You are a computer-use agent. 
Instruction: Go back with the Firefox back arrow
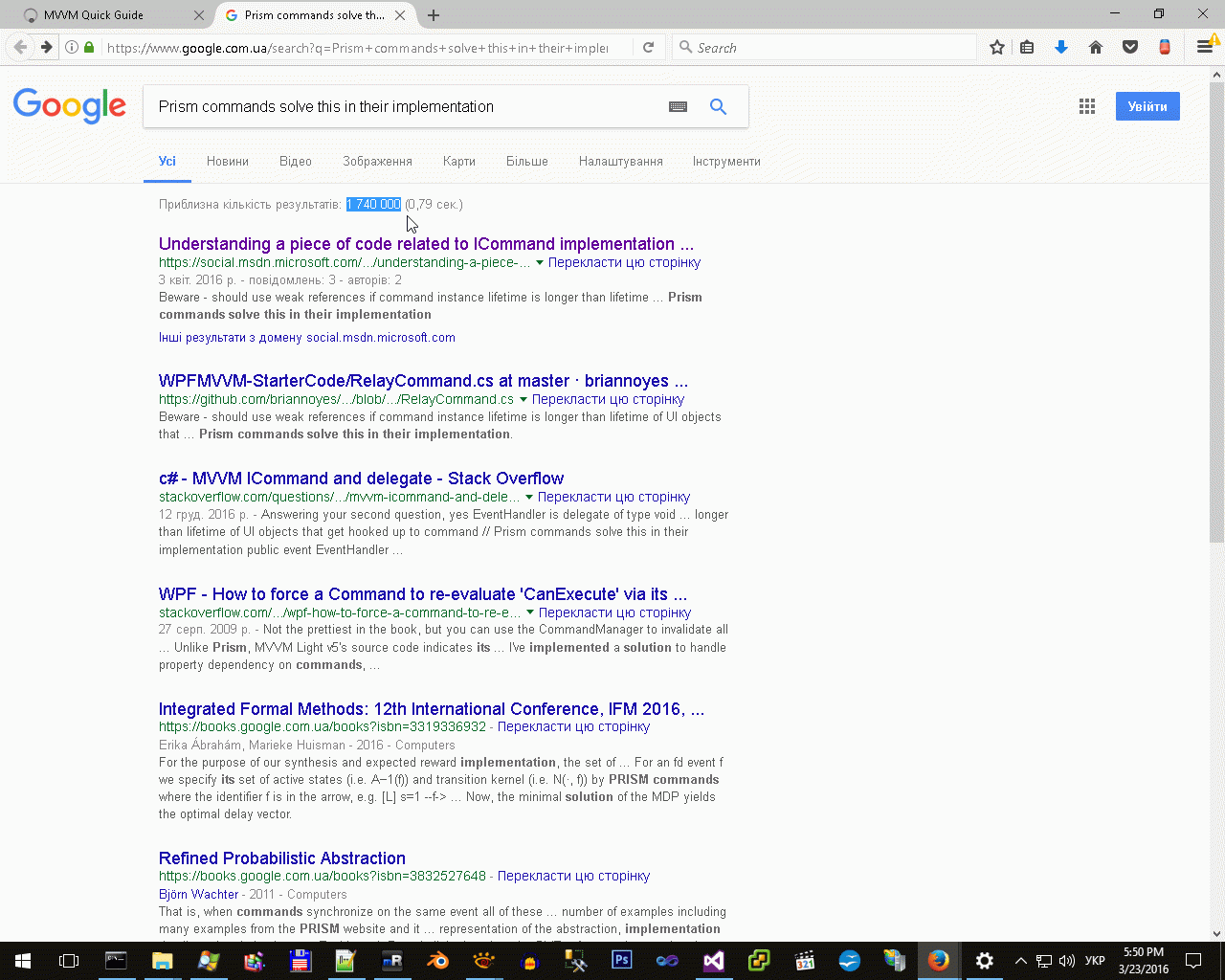(x=20, y=47)
